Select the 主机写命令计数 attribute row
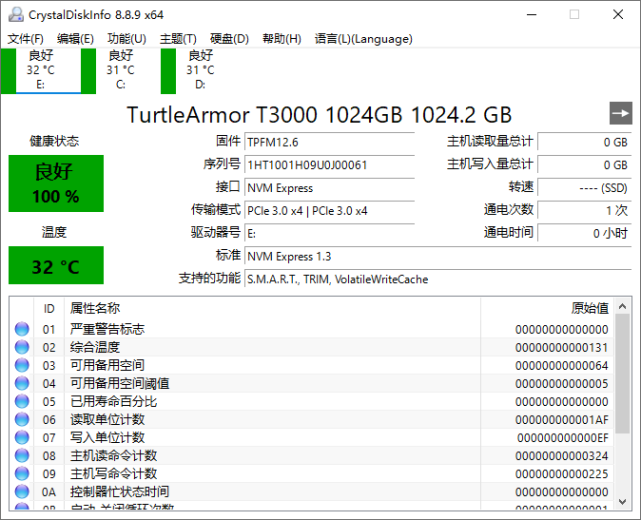 coord(311,473)
